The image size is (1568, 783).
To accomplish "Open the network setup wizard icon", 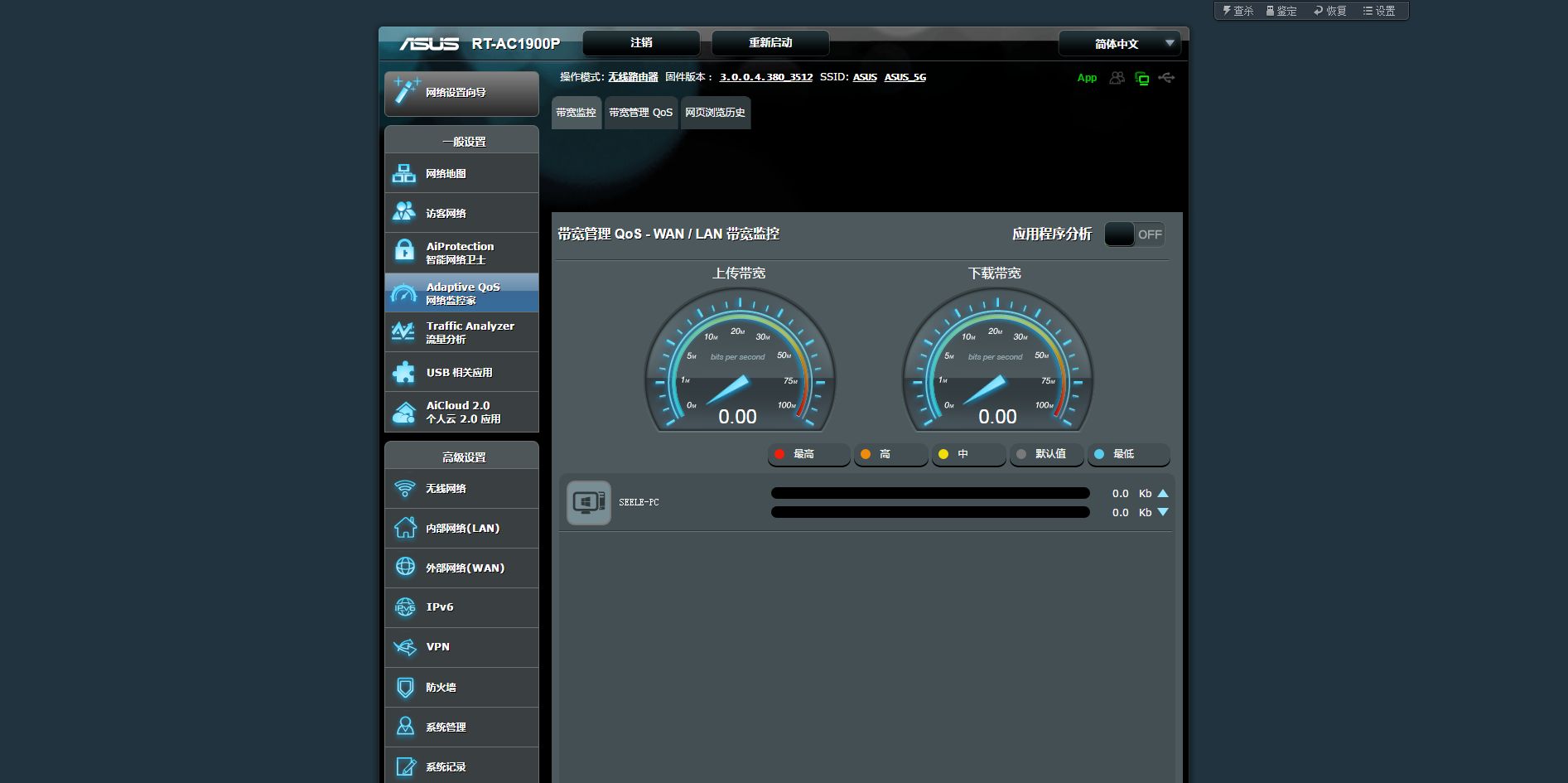I will (406, 91).
